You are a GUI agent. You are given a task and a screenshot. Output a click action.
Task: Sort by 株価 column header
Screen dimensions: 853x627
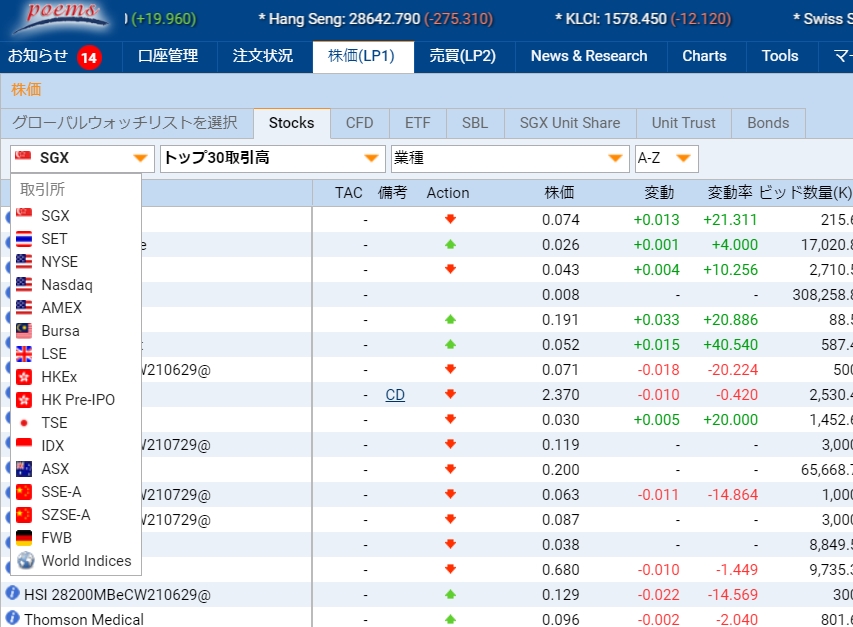click(559, 193)
